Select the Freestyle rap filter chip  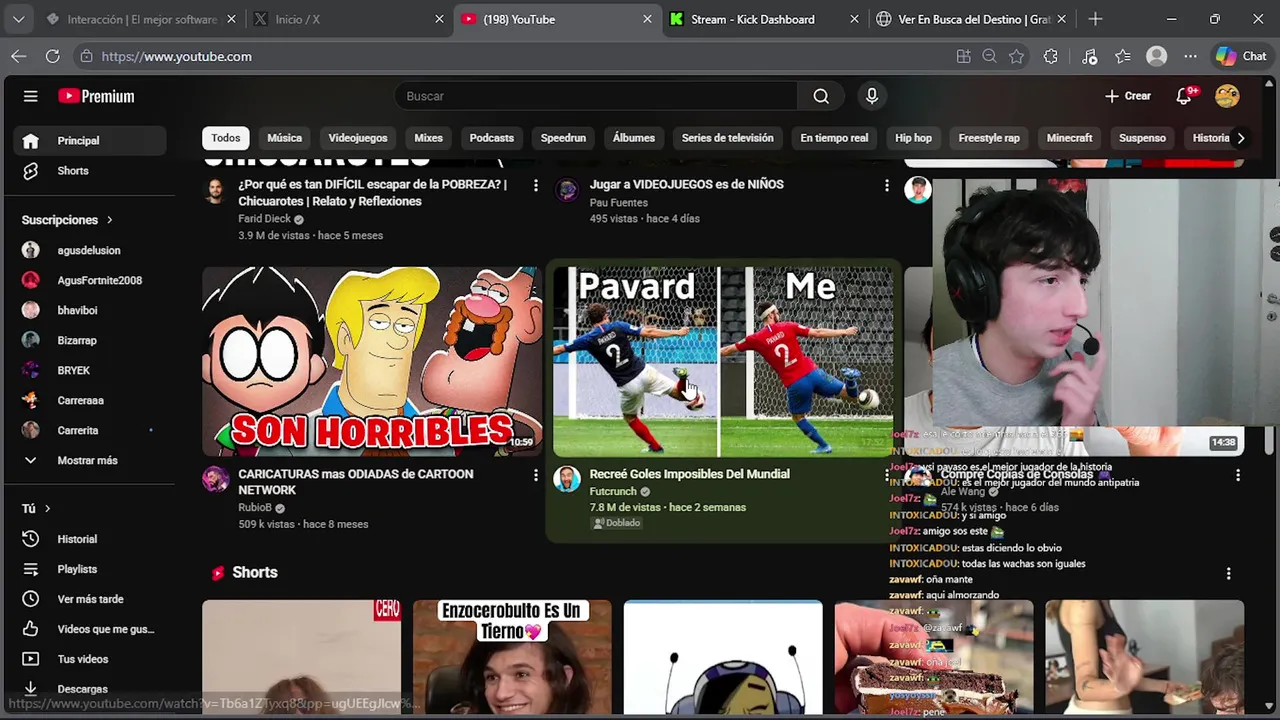tap(988, 138)
